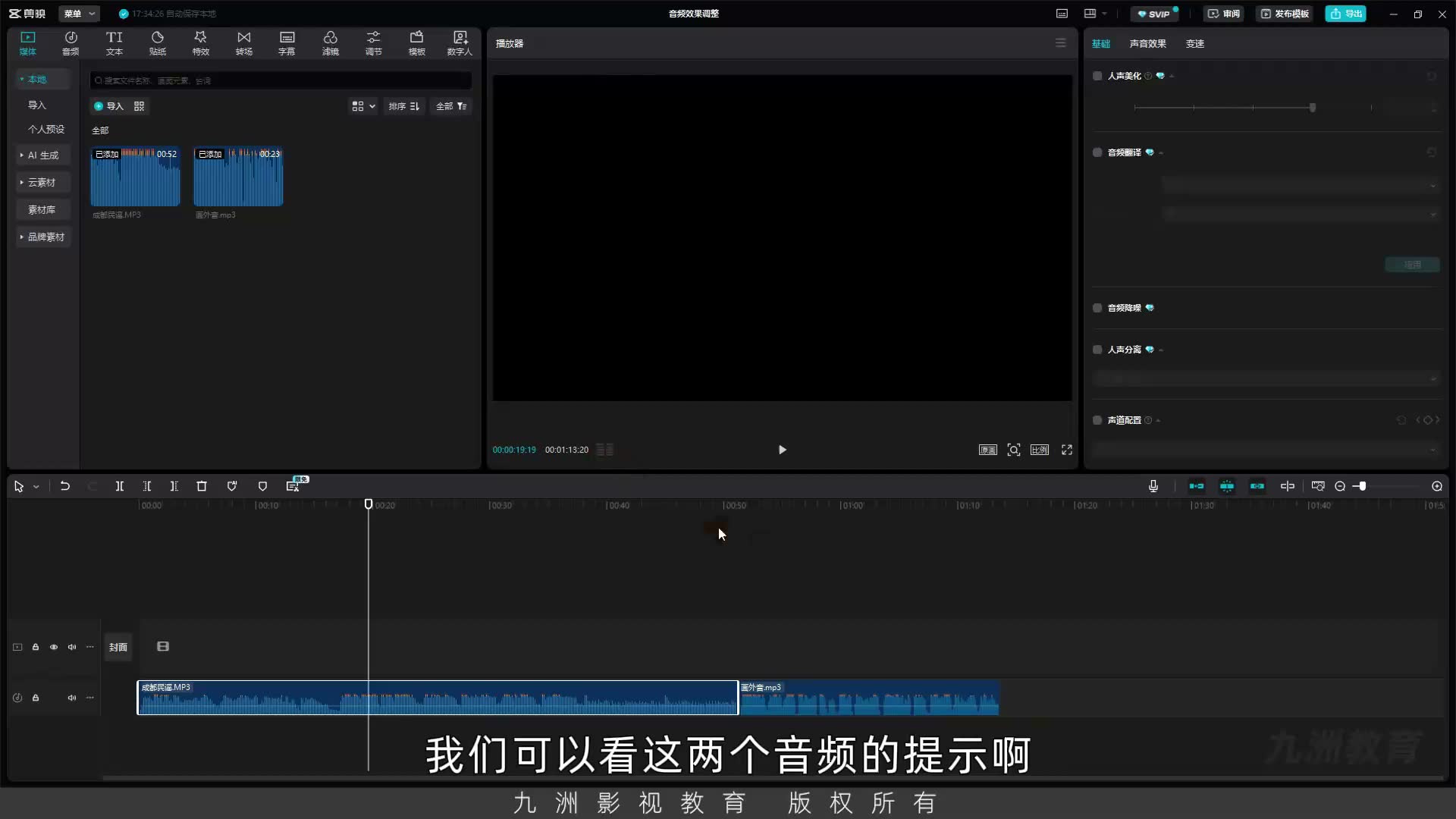Click the 封面 cover button on timeline
The height and width of the screenshot is (819, 1456).
[118, 647]
